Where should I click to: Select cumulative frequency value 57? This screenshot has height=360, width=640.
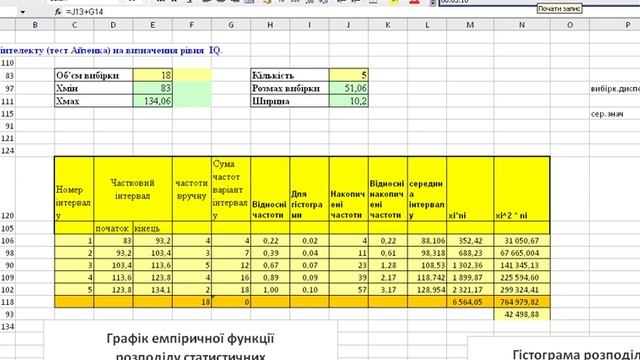point(349,290)
